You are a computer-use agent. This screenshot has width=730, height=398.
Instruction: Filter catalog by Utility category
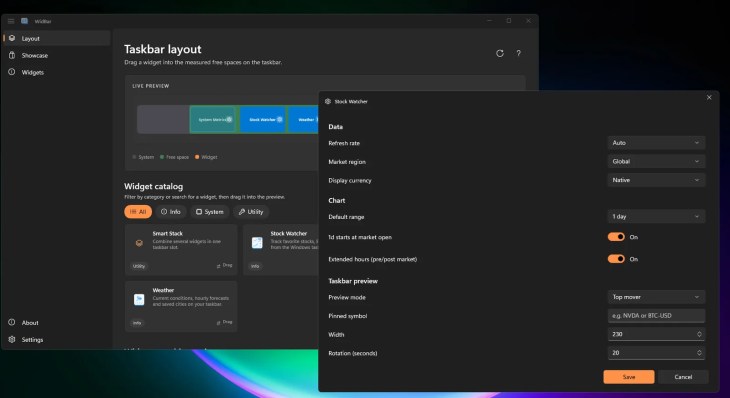click(251, 212)
